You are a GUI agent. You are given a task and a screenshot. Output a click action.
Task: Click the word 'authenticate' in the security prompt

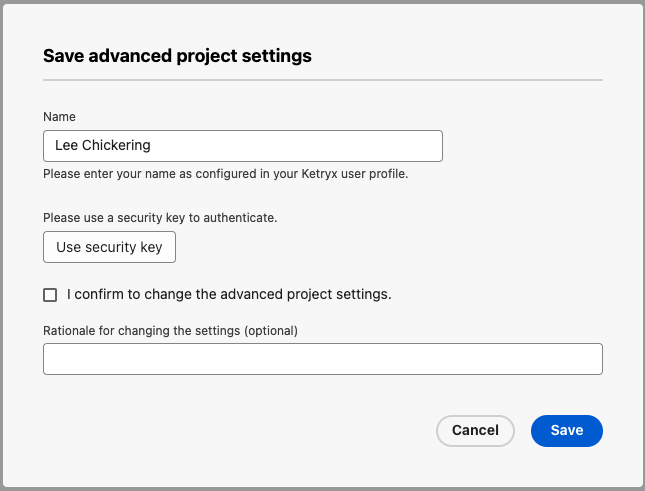(239, 218)
